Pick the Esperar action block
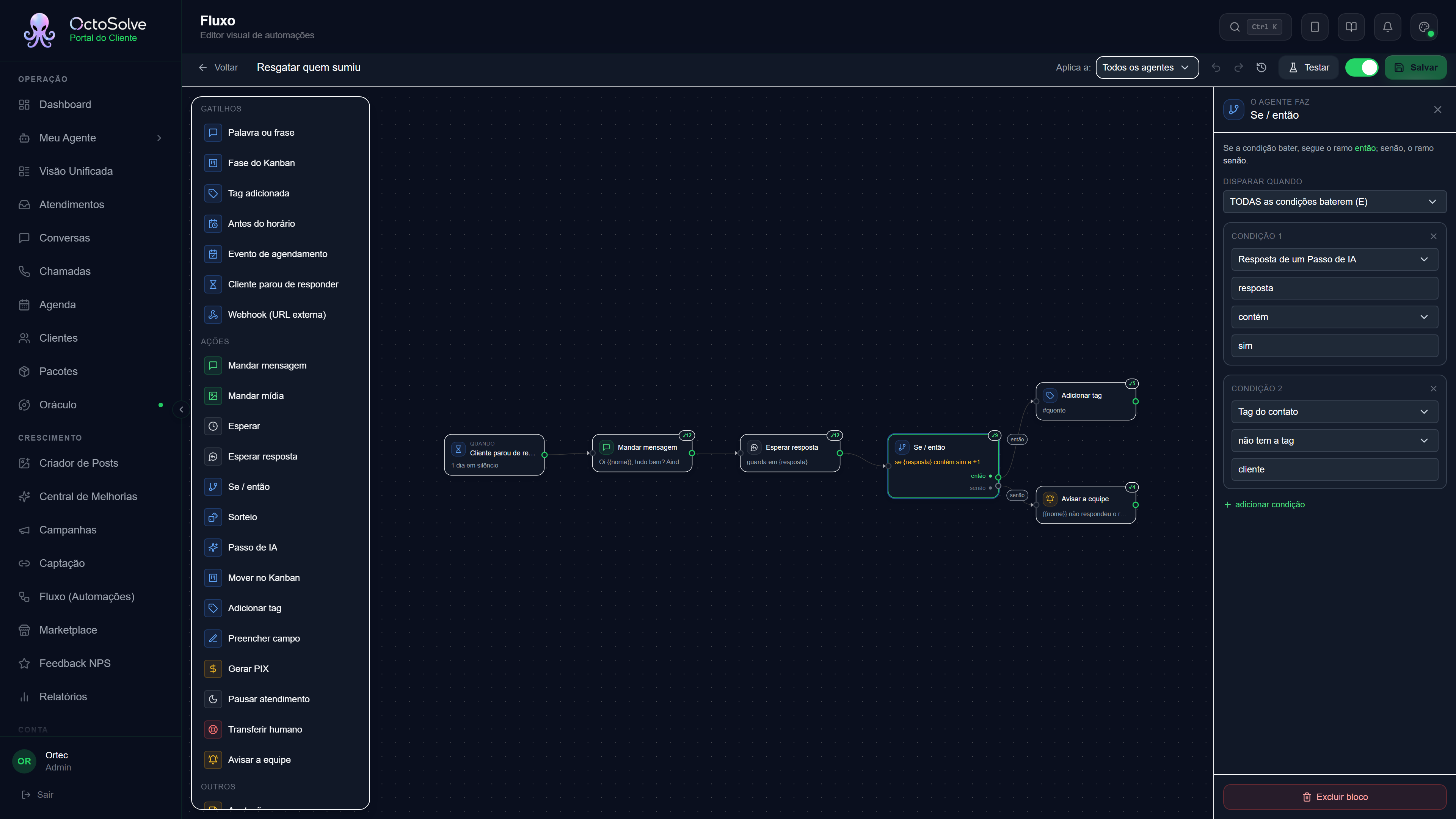 point(280,426)
